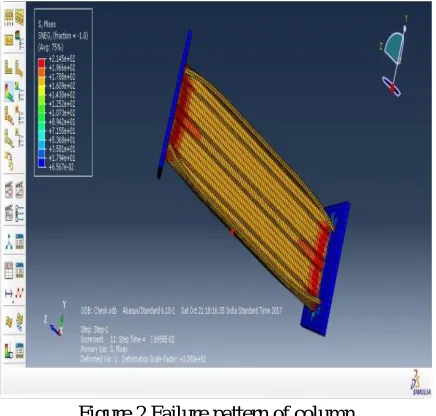436x416 pixels.
Task: Toggle Allow Multiple Plot States icon
Action: coord(9,161)
